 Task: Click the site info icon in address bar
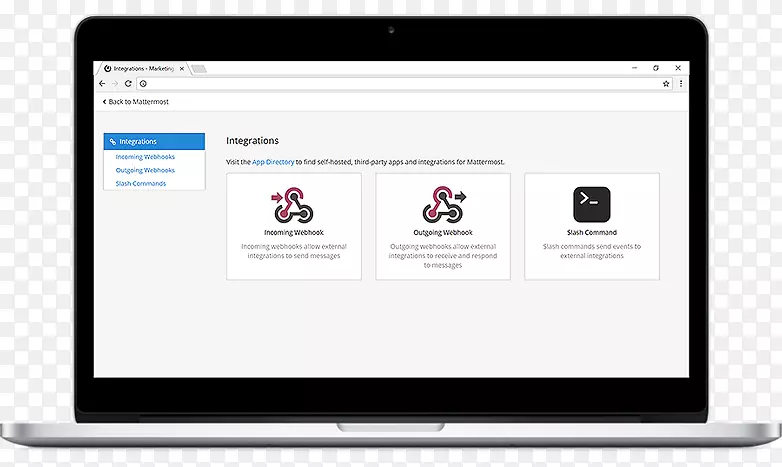144,84
